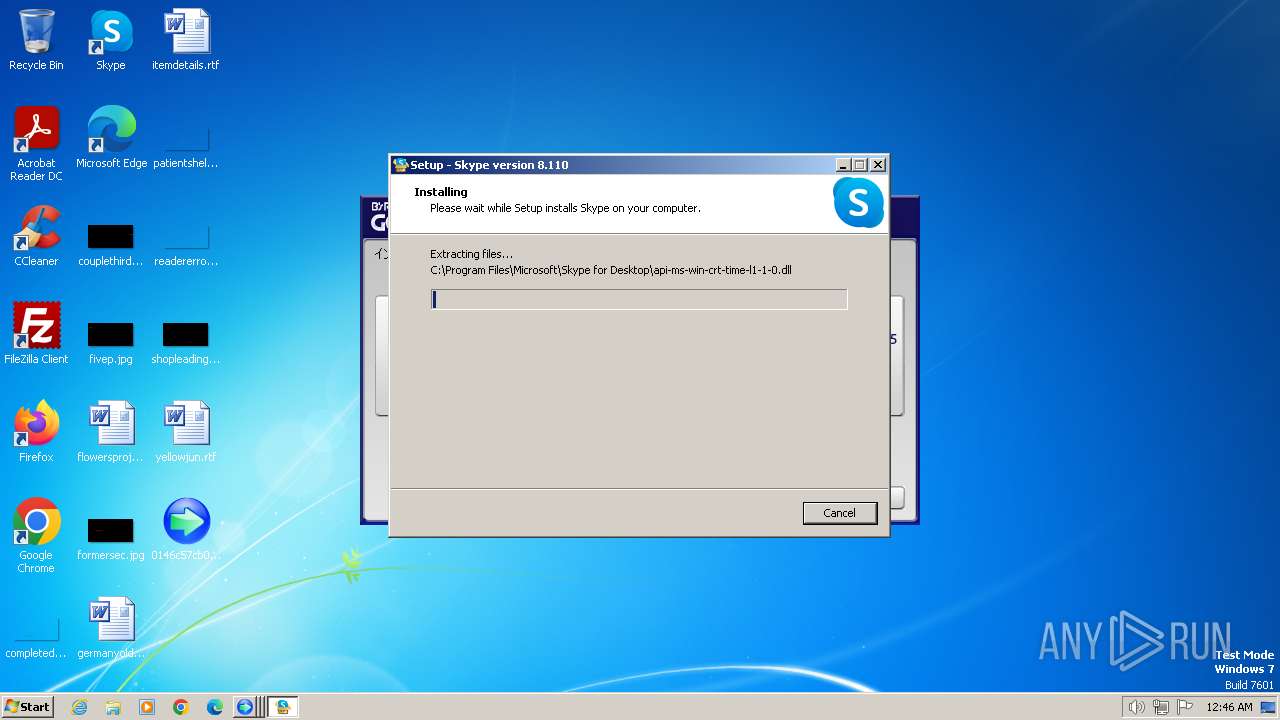Open Google Chrome from the taskbar
This screenshot has width=1280, height=720.
pos(181,707)
